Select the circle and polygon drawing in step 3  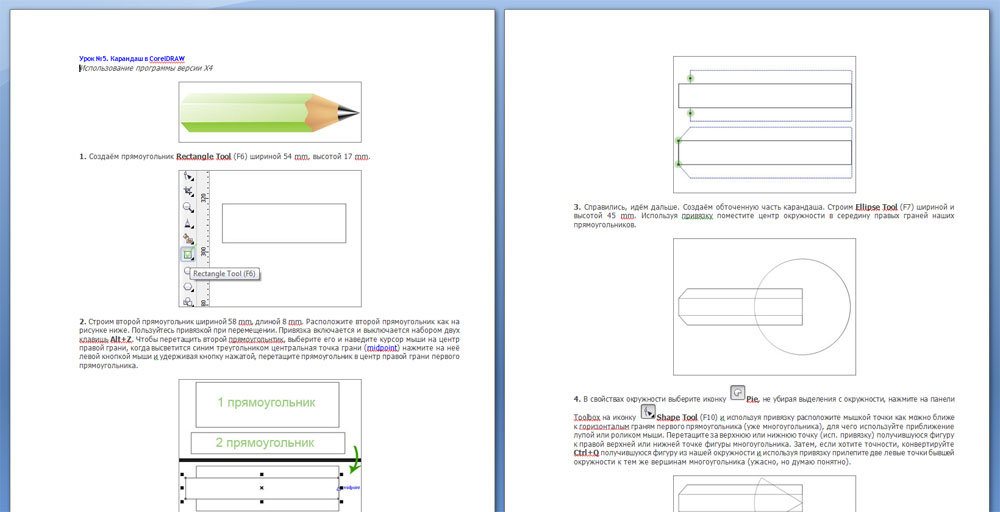tap(764, 307)
